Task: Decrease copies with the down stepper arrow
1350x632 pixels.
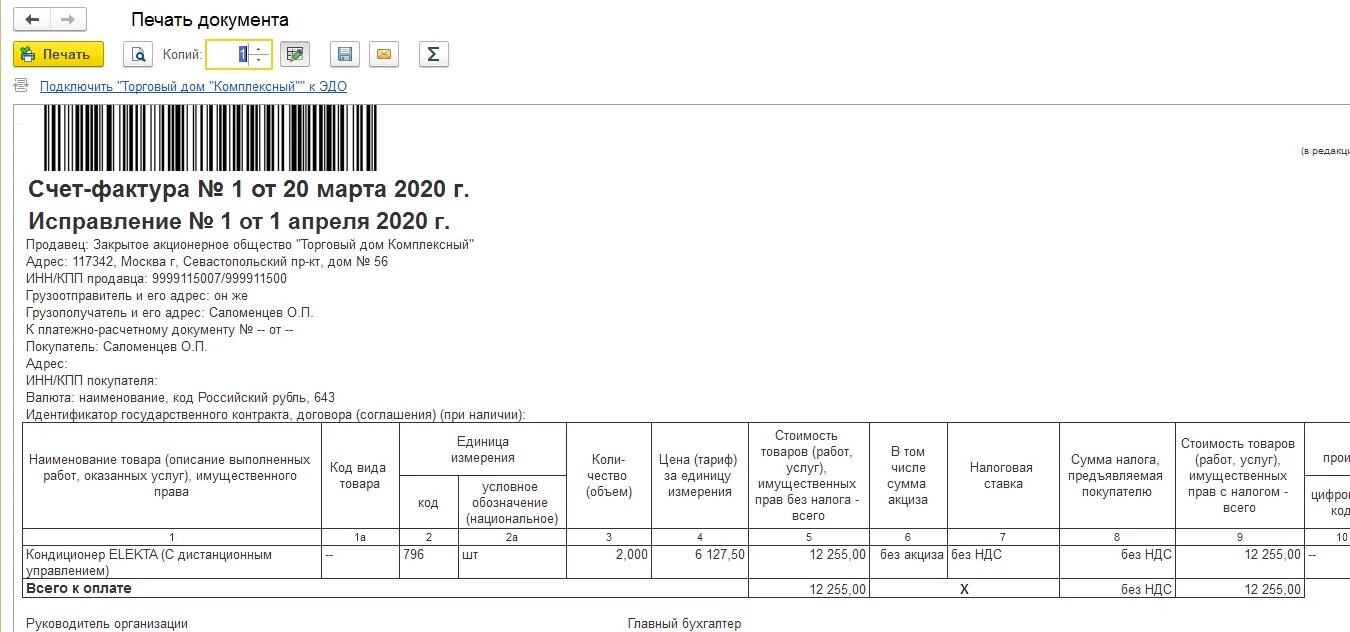Action: pos(259,61)
